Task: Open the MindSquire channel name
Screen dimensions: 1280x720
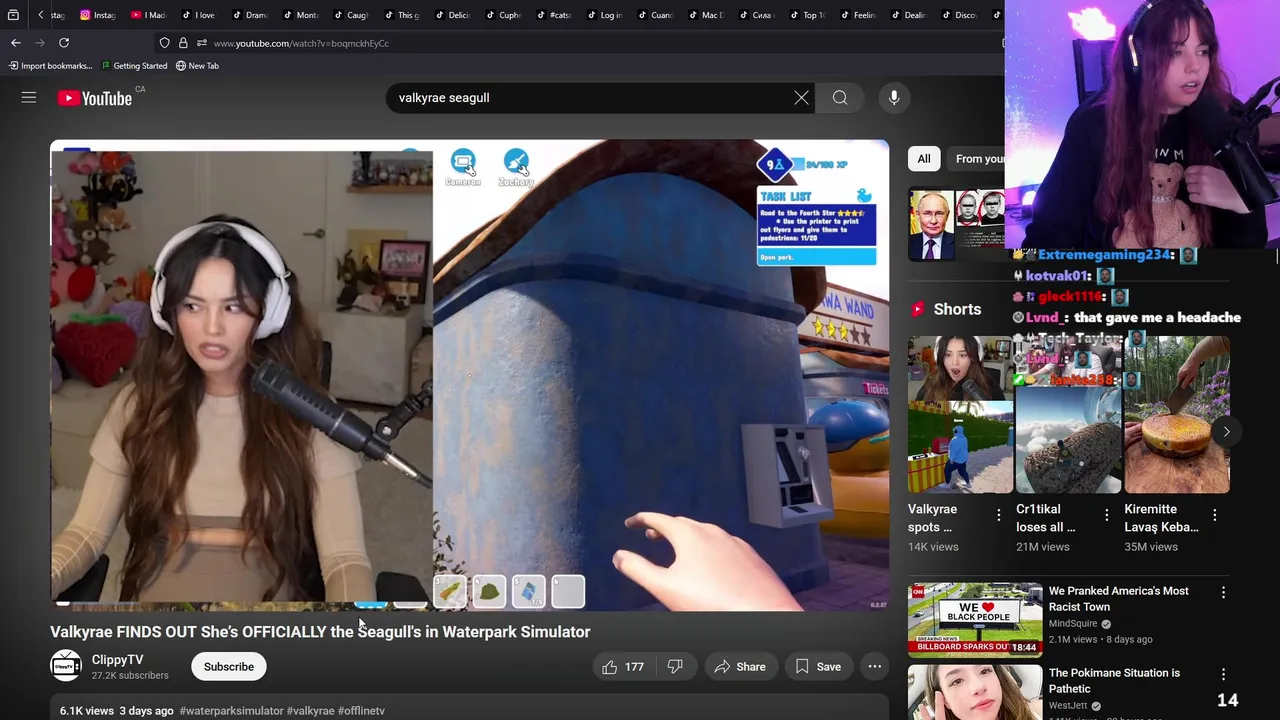Action: 1072,623
